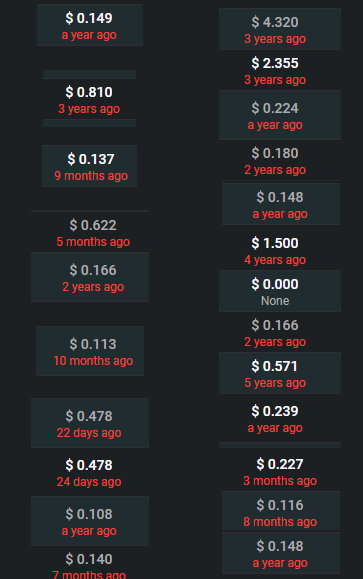The height and width of the screenshot is (579, 363).
Task: Select the $ 0.108 a year ago cell
Action: pos(90,521)
